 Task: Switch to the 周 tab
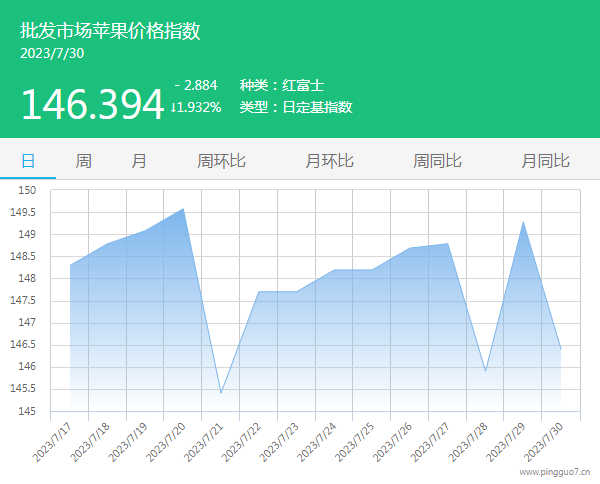[x=84, y=161]
